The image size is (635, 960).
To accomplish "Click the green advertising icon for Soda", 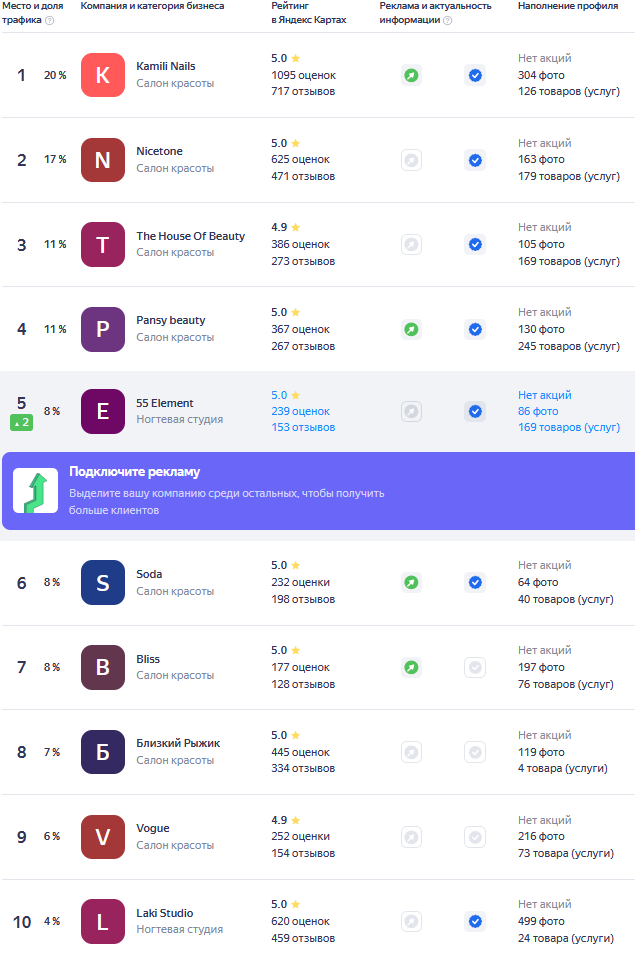I will 411,582.
